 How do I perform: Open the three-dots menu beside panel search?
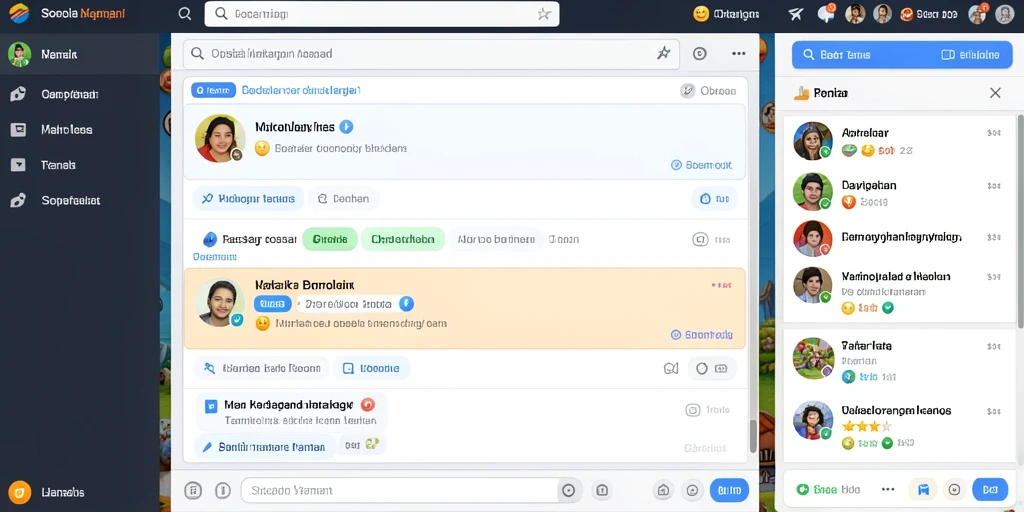tap(739, 54)
